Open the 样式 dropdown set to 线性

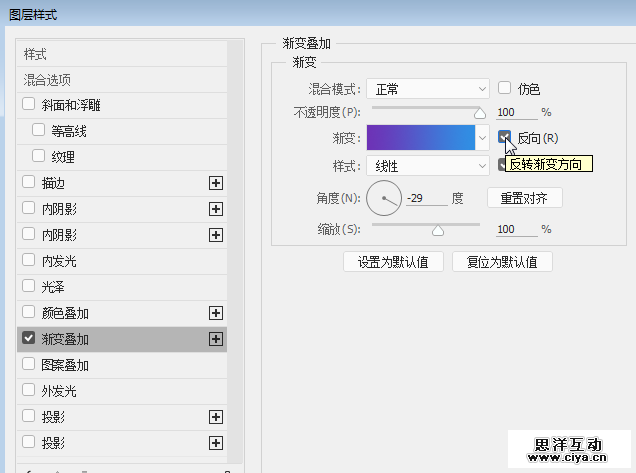427,166
